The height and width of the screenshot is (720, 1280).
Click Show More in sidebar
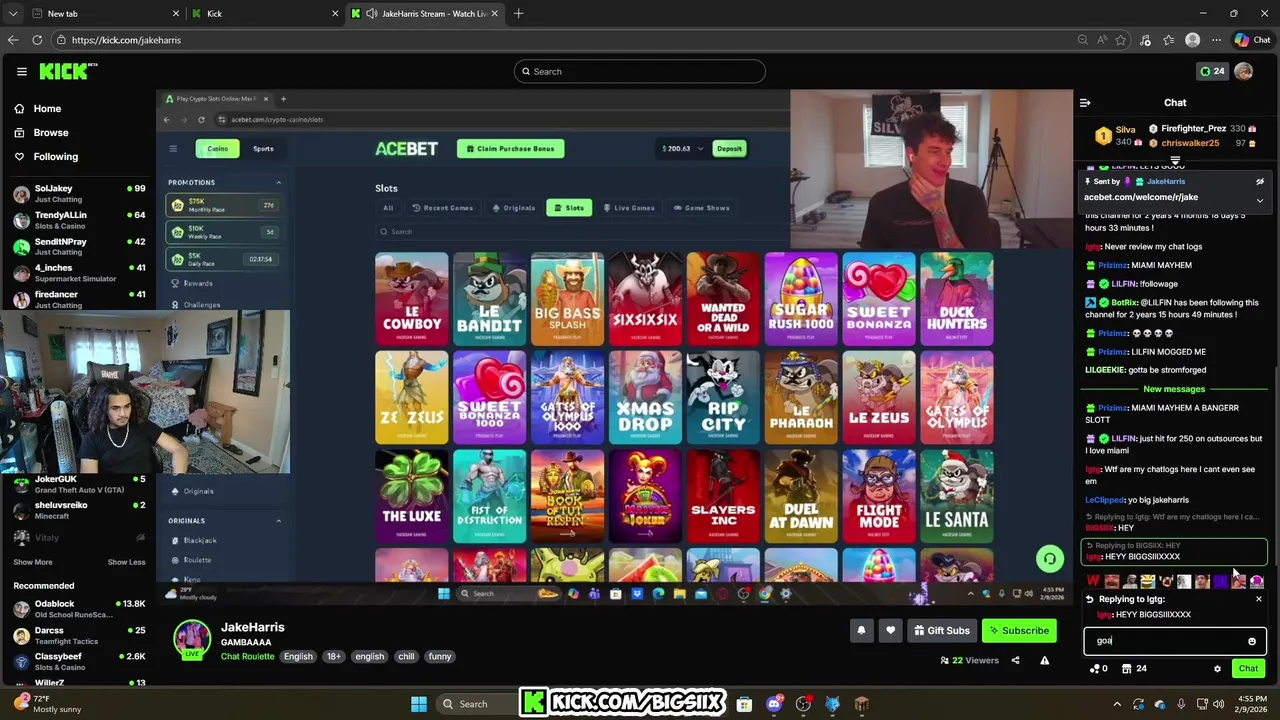[33, 562]
